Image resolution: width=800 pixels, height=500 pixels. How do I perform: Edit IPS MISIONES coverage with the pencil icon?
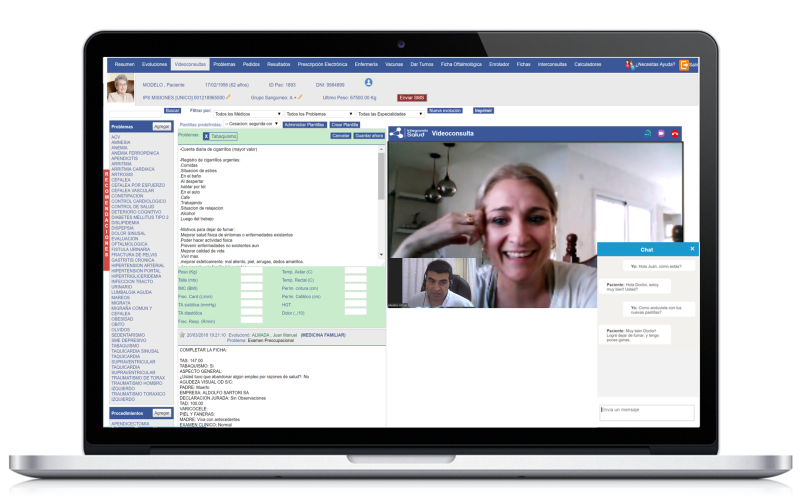click(228, 97)
